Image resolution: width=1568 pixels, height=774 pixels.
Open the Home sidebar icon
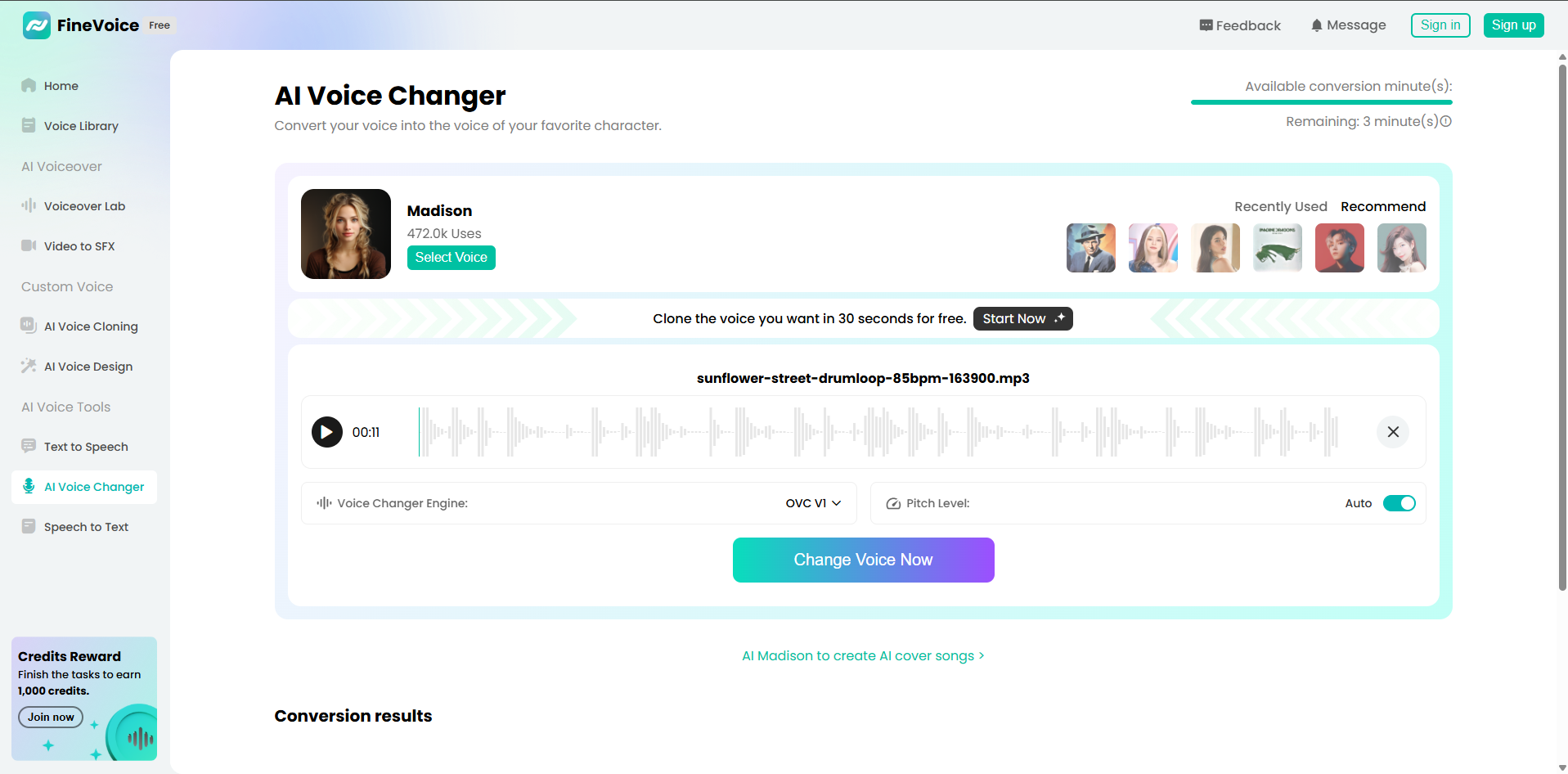pyautogui.click(x=61, y=85)
